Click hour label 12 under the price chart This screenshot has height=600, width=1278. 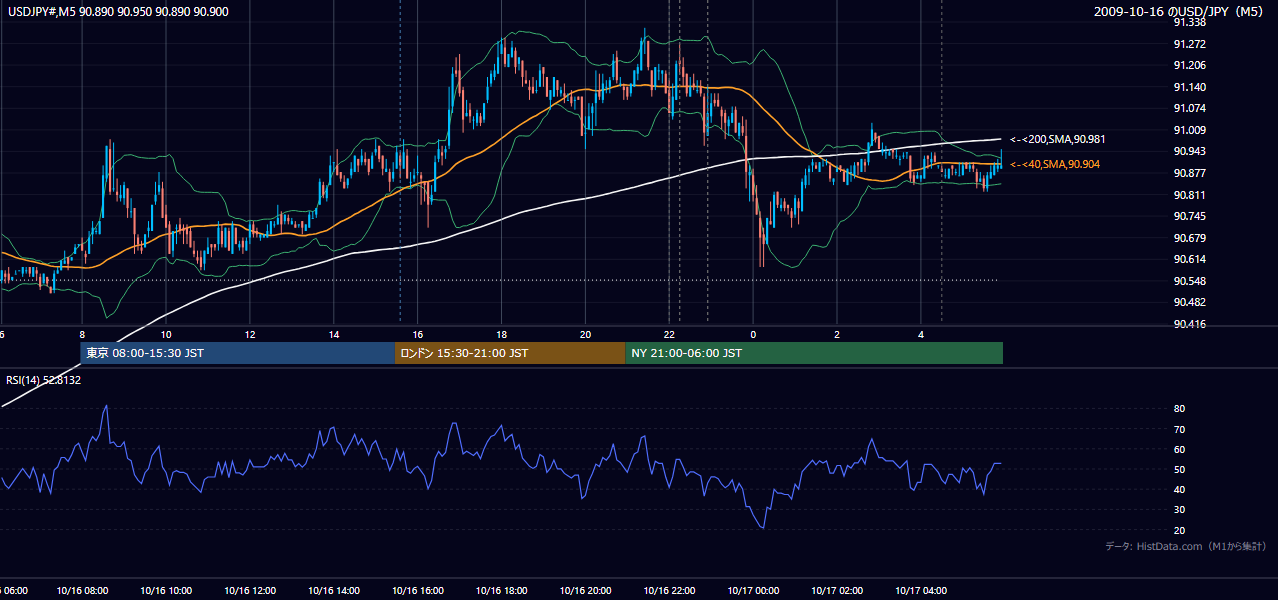[x=250, y=334]
